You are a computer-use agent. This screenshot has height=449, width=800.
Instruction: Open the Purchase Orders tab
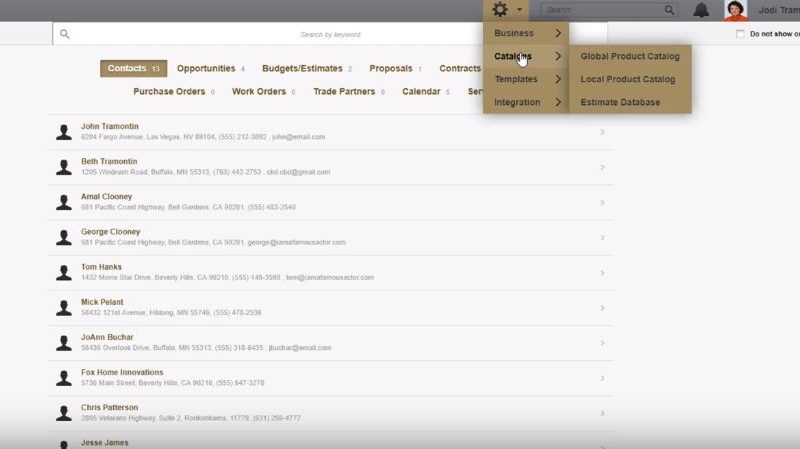click(169, 91)
